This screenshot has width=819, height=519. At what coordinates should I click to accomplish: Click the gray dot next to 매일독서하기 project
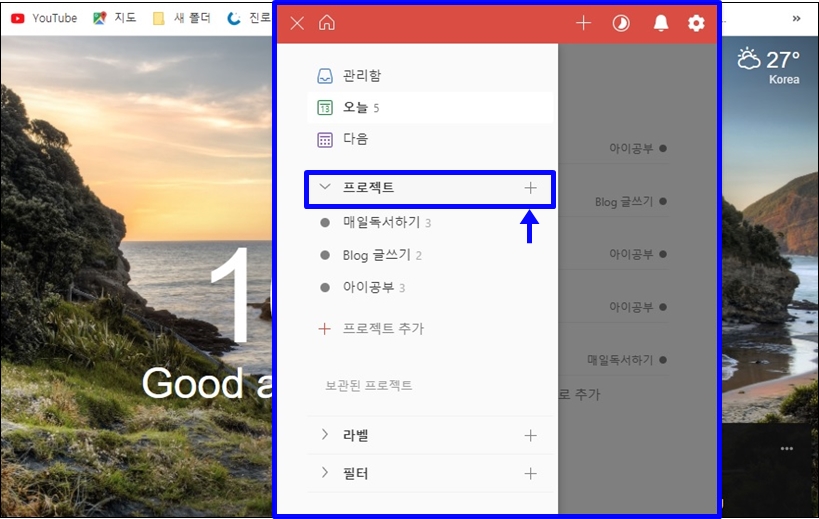coord(325,223)
